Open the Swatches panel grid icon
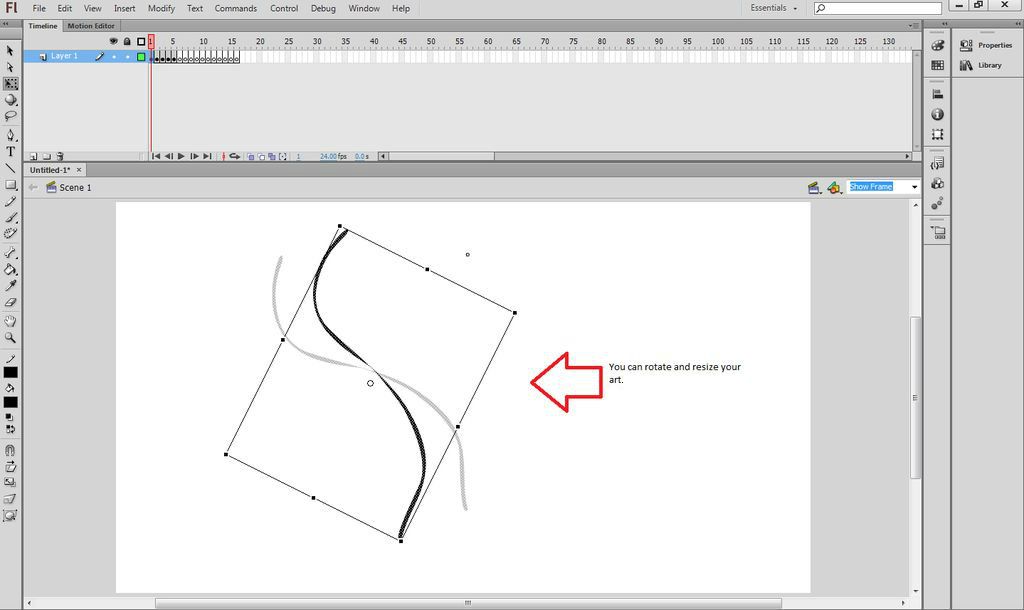Image resolution: width=1024 pixels, height=610 pixels. [x=937, y=65]
